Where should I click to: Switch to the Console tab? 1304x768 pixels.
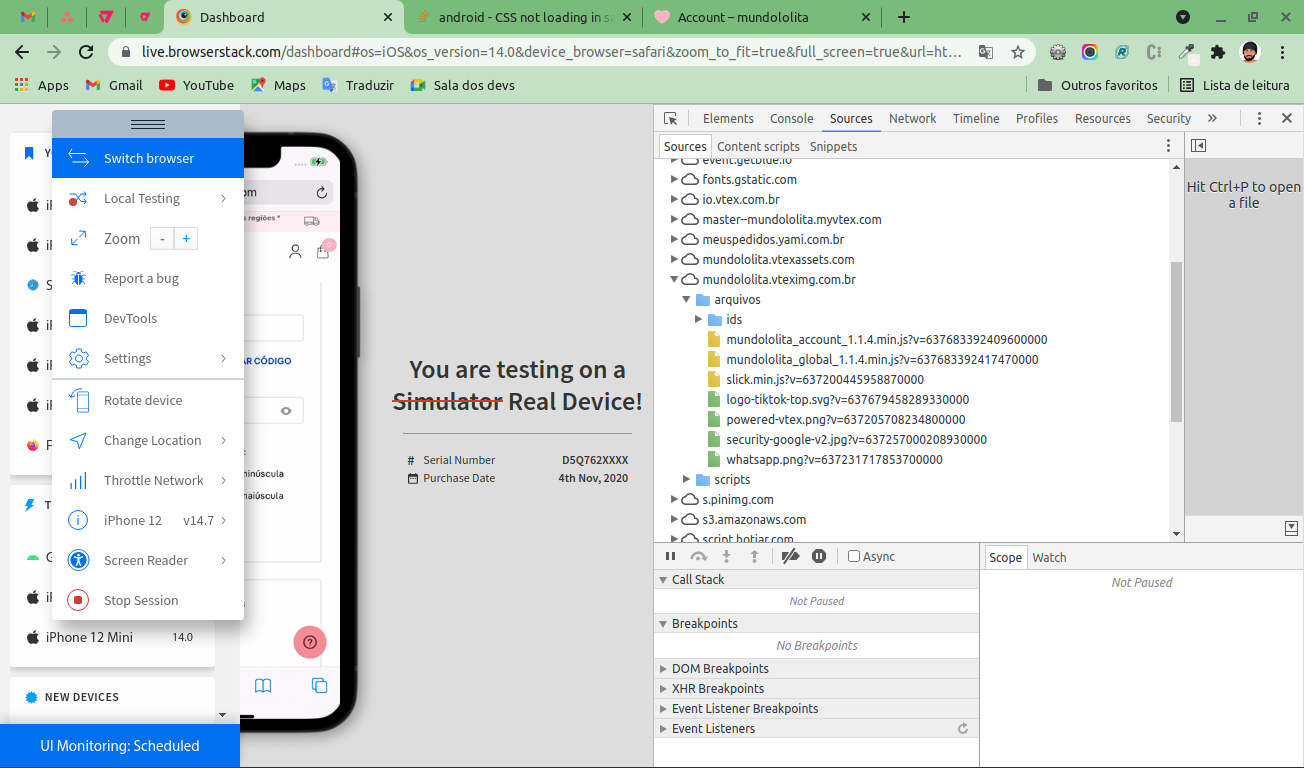792,118
